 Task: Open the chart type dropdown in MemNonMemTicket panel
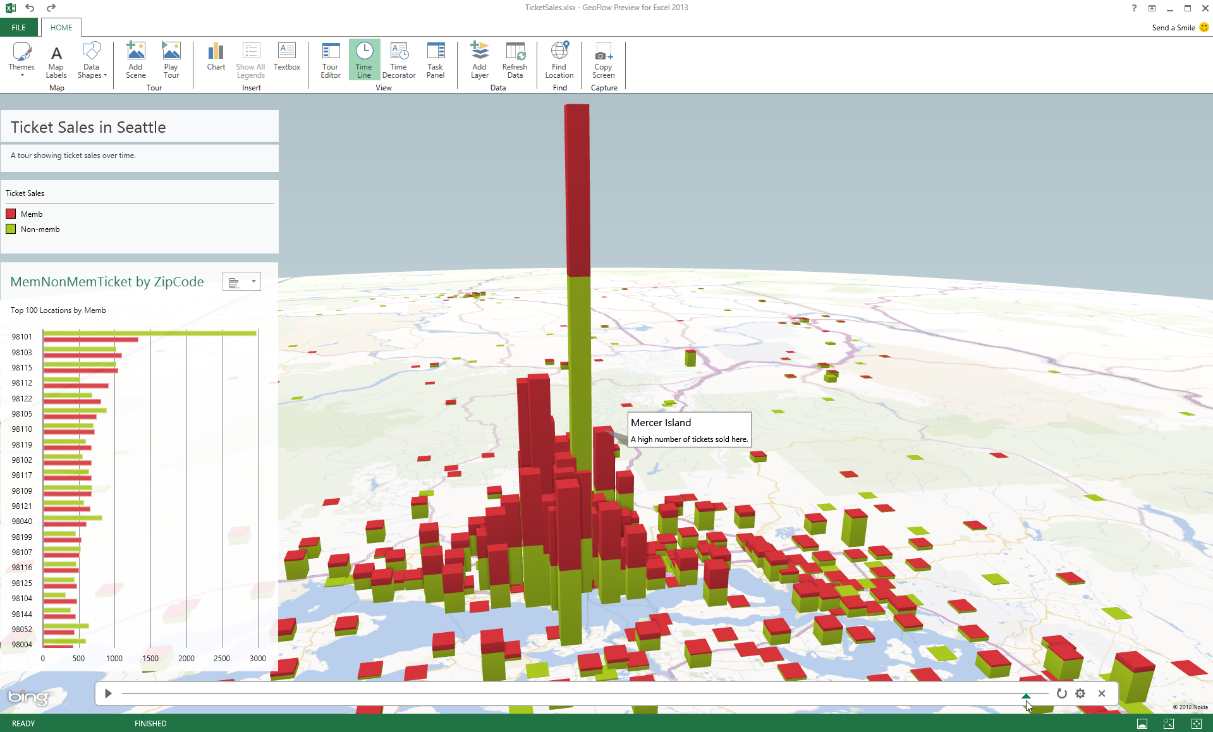(x=241, y=283)
